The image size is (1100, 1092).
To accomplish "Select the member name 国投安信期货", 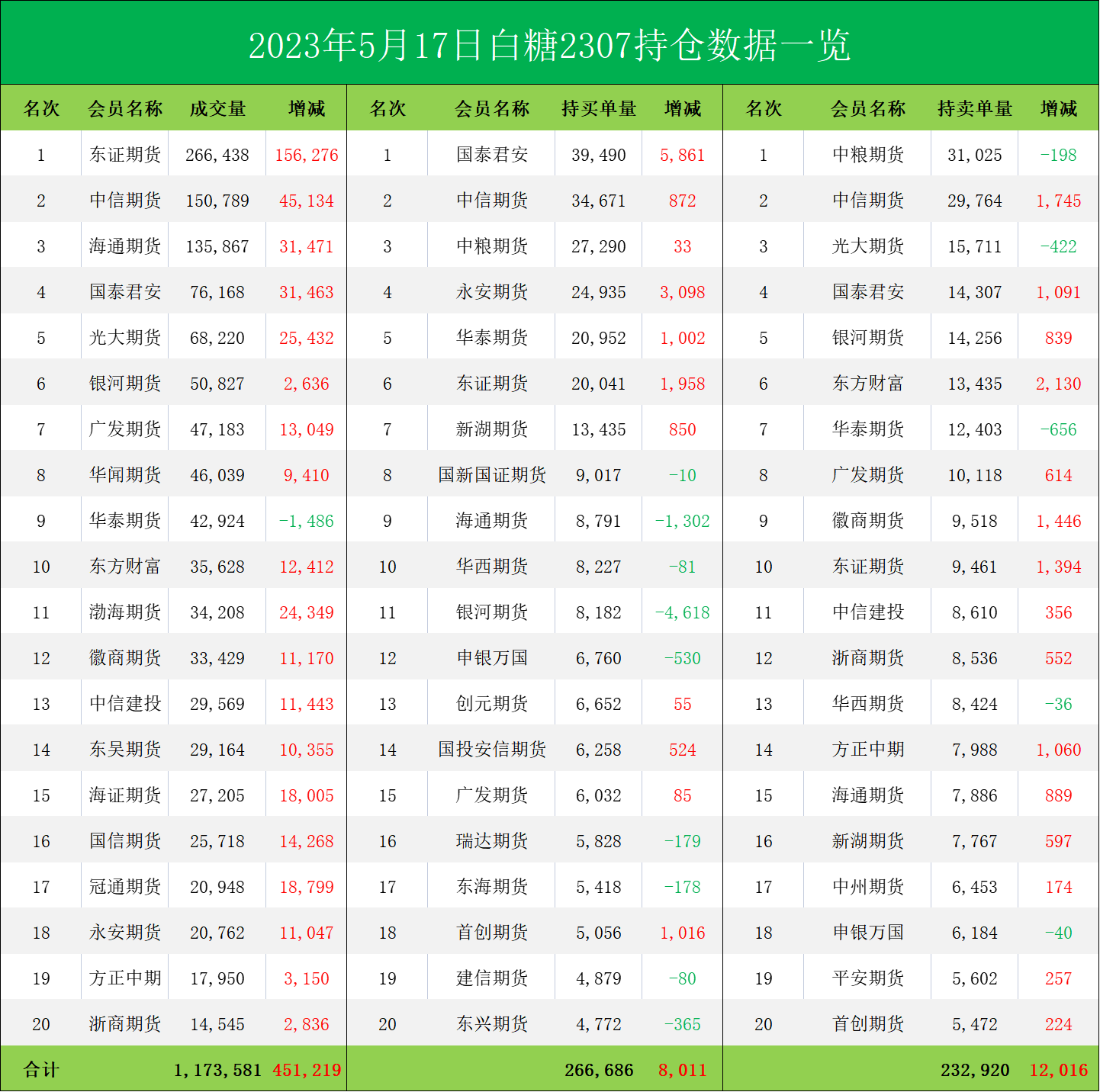I will click(492, 749).
